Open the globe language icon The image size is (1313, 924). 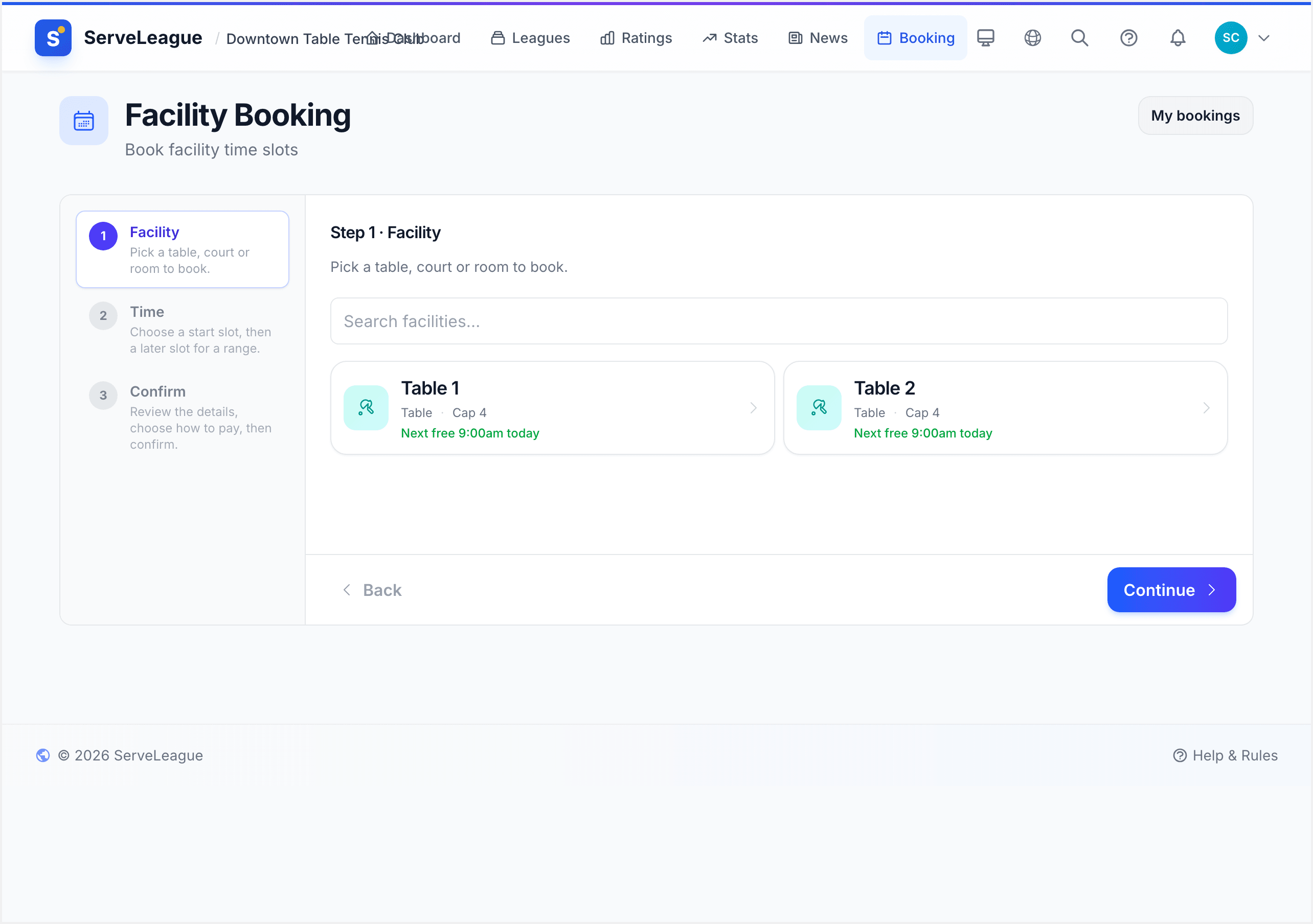1032,38
